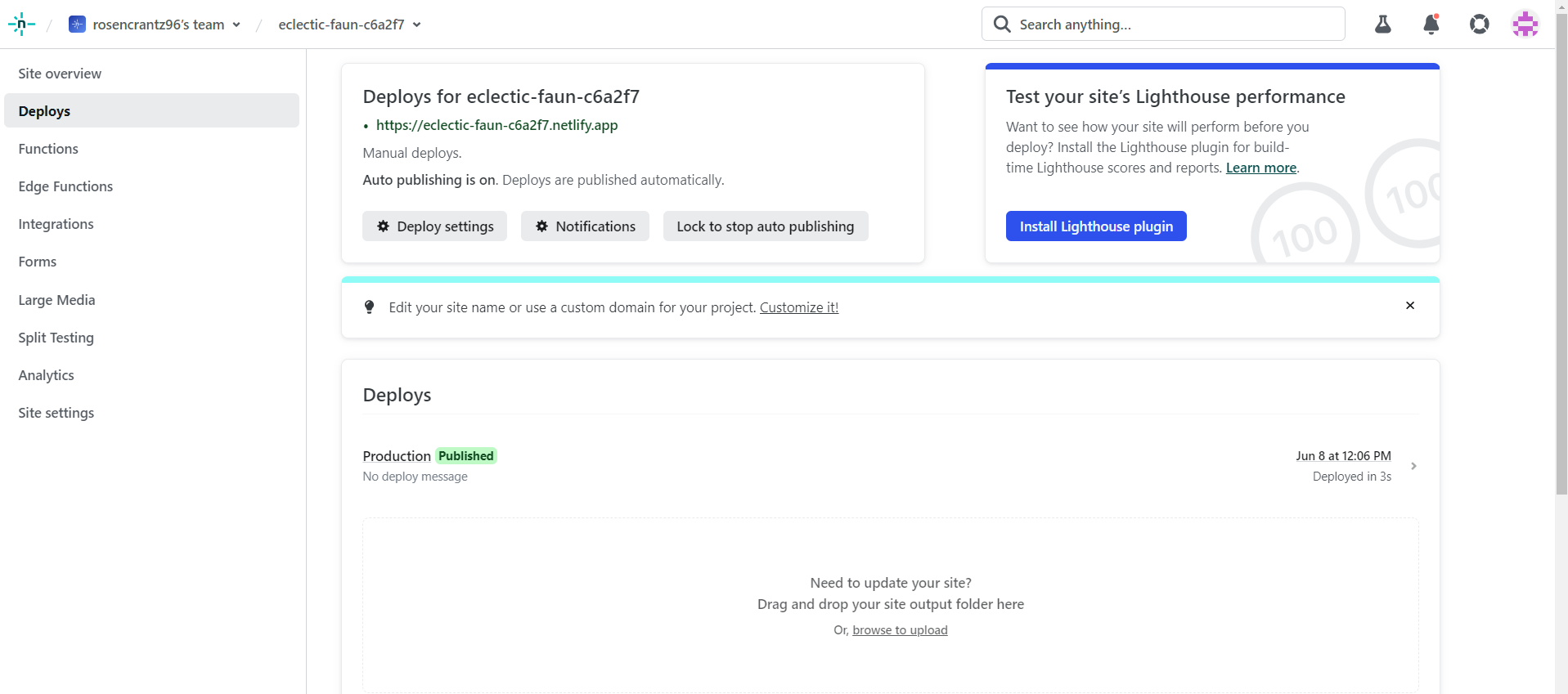Click the search magnifier icon
1568x694 pixels.
[1002, 25]
